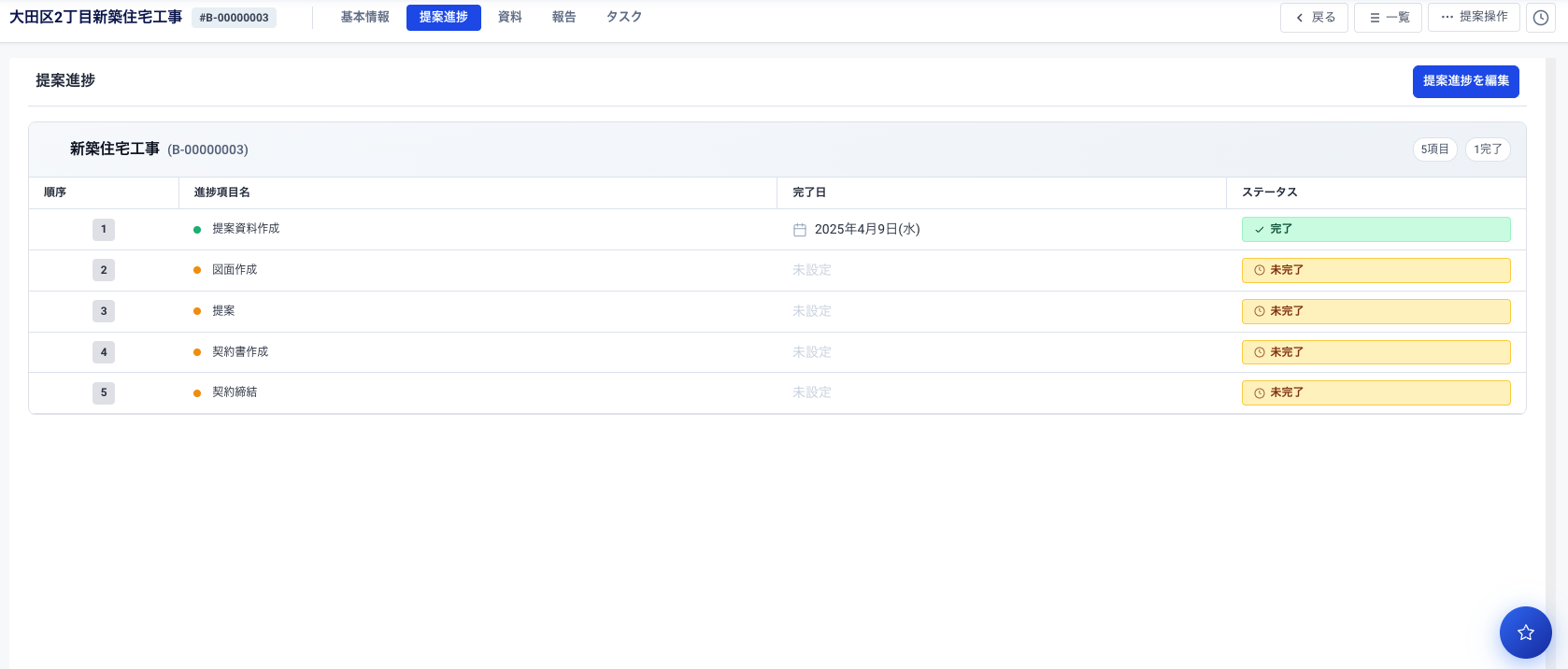Switch to the 基本情報 tab

(x=364, y=18)
